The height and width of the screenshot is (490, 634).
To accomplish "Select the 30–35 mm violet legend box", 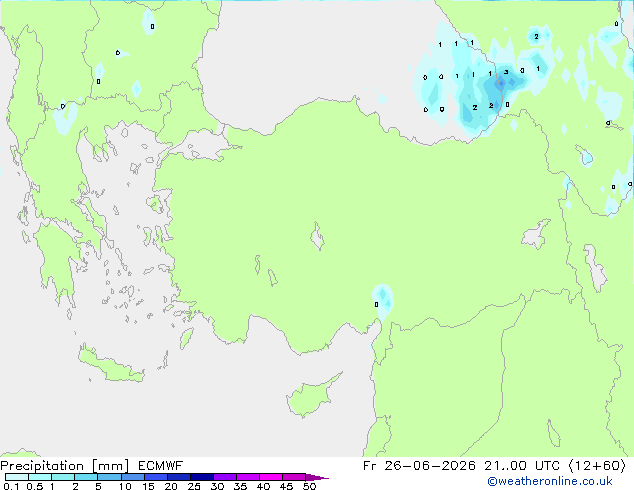I will (225, 477).
